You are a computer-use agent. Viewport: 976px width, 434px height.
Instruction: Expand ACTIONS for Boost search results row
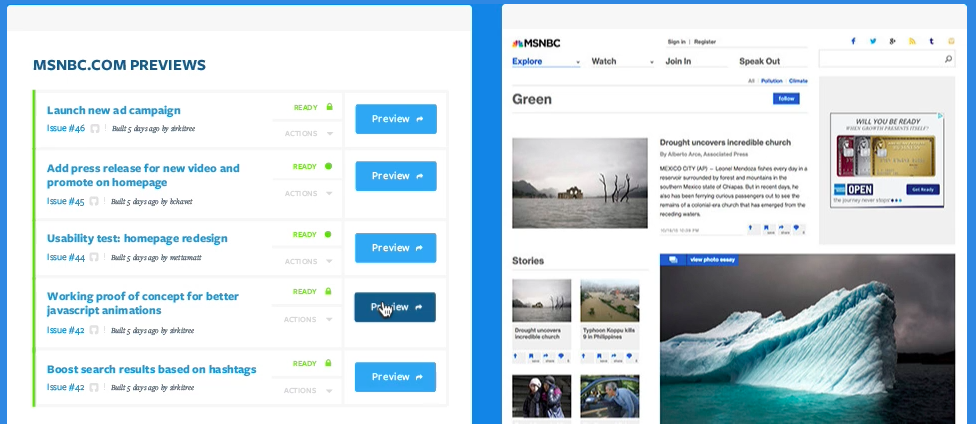309,390
